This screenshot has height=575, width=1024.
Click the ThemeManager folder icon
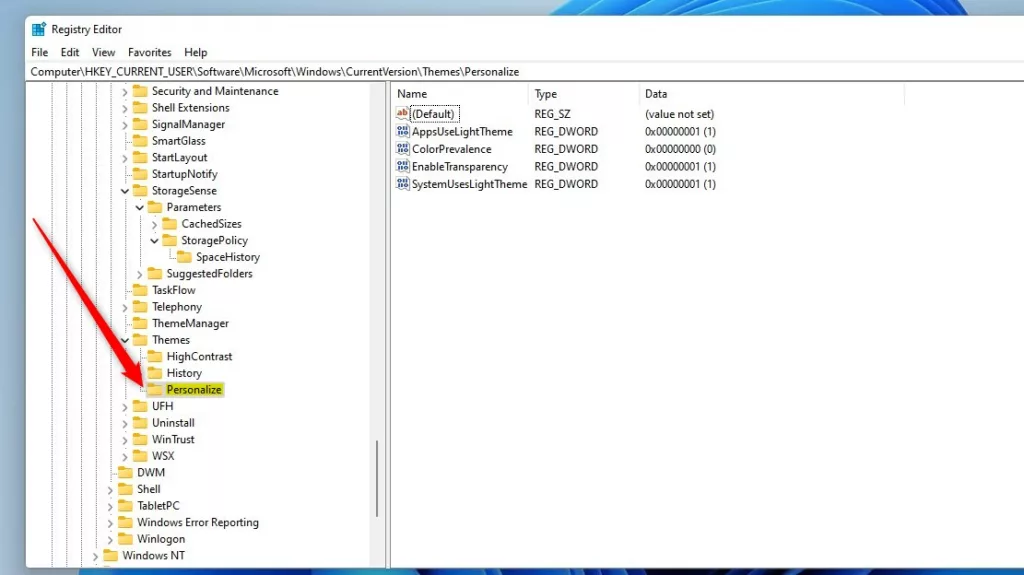click(140, 323)
